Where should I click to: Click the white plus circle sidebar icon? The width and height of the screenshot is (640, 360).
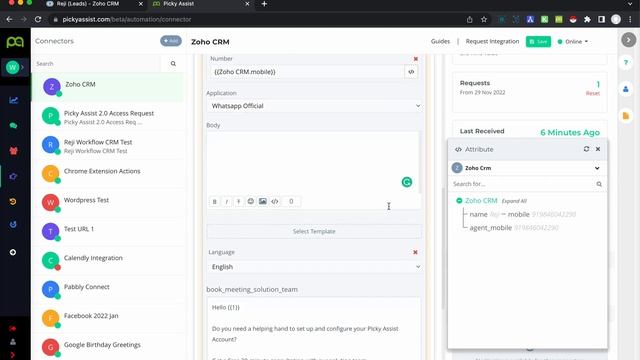(x=13, y=252)
